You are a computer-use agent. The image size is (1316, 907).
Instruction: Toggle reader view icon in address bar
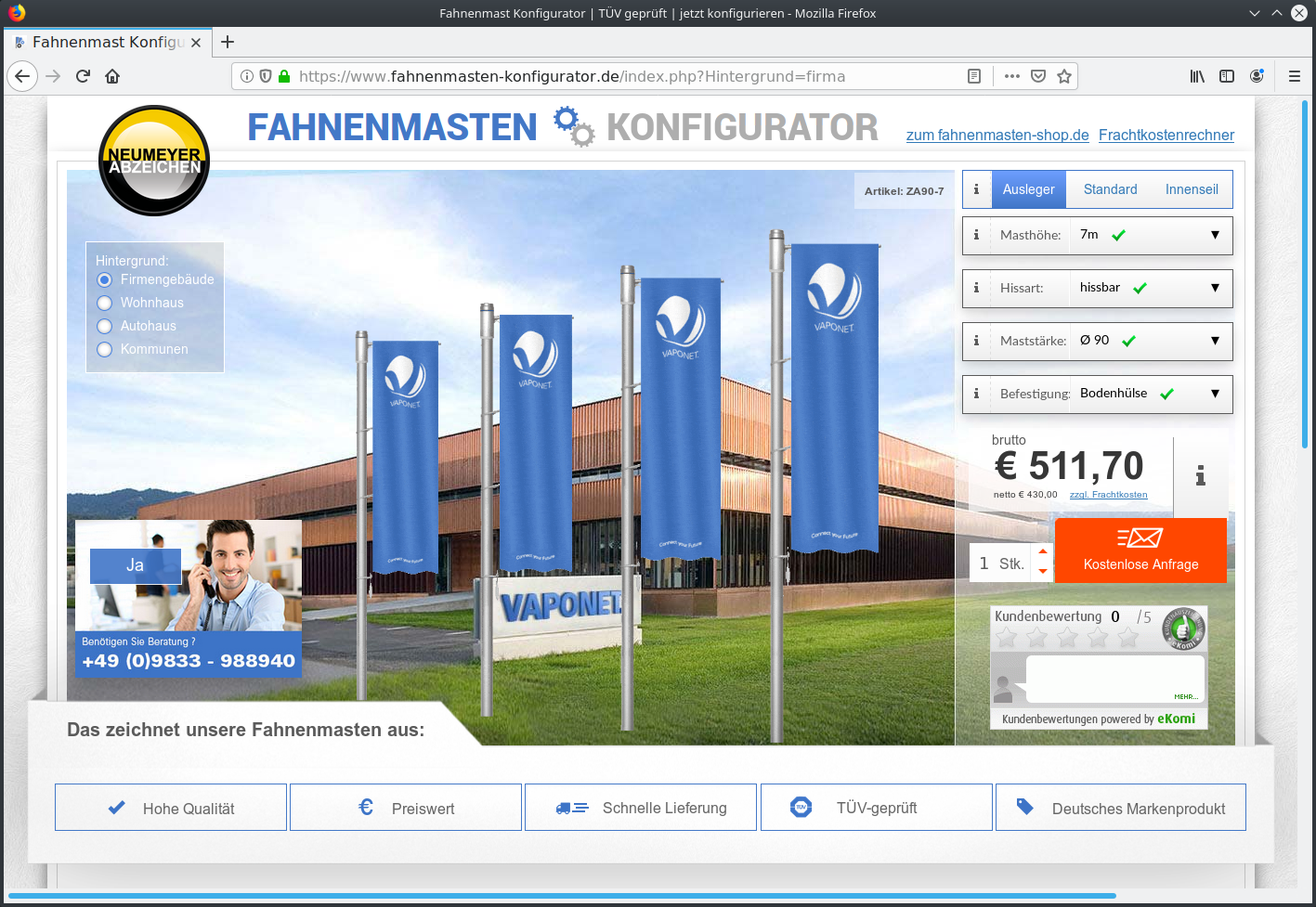[x=974, y=76]
